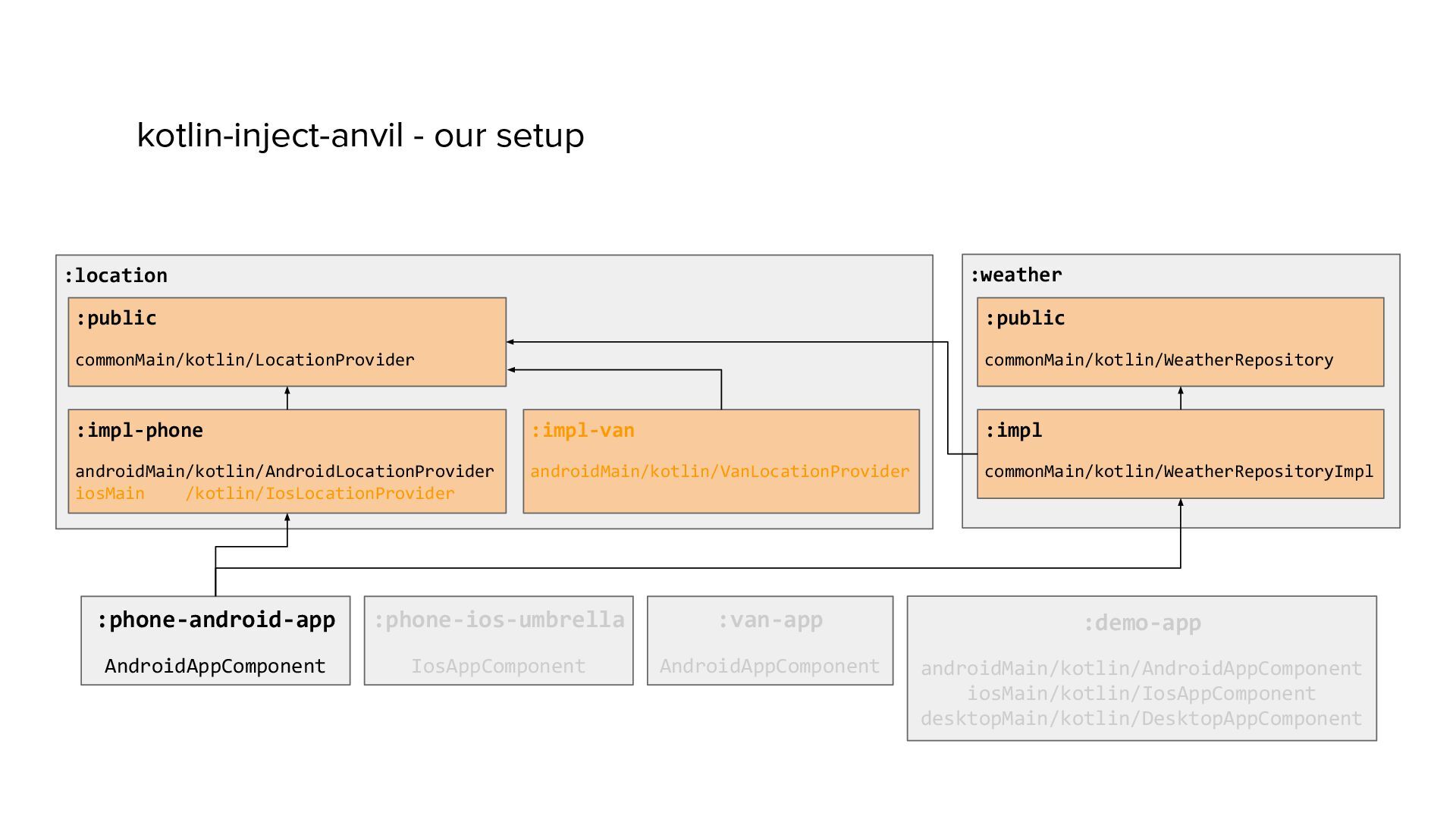Select the location :public box heading
This screenshot has width=1456, height=819.
[x=116, y=318]
